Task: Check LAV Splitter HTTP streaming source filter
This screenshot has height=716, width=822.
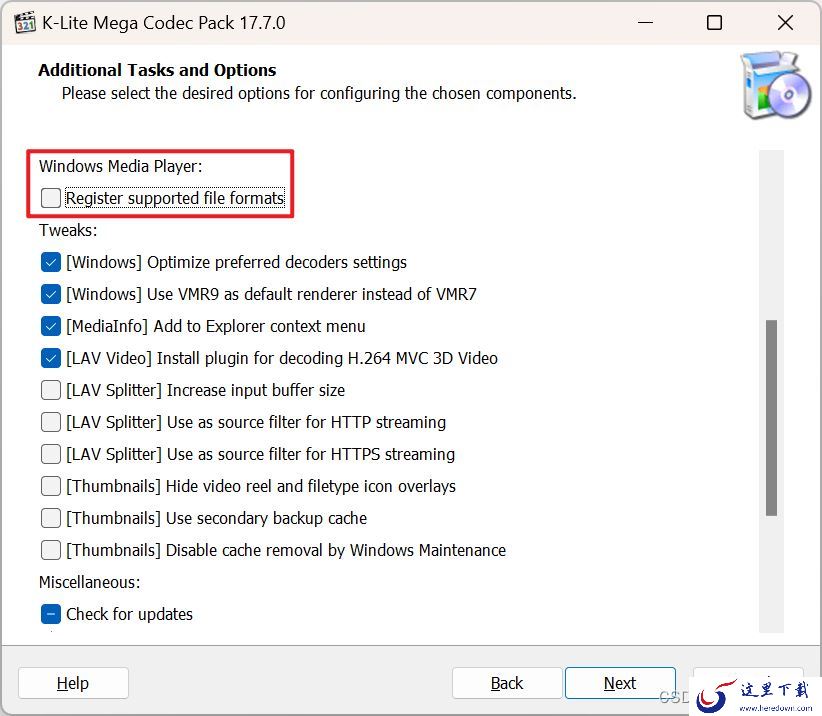Action: pyautogui.click(x=51, y=422)
